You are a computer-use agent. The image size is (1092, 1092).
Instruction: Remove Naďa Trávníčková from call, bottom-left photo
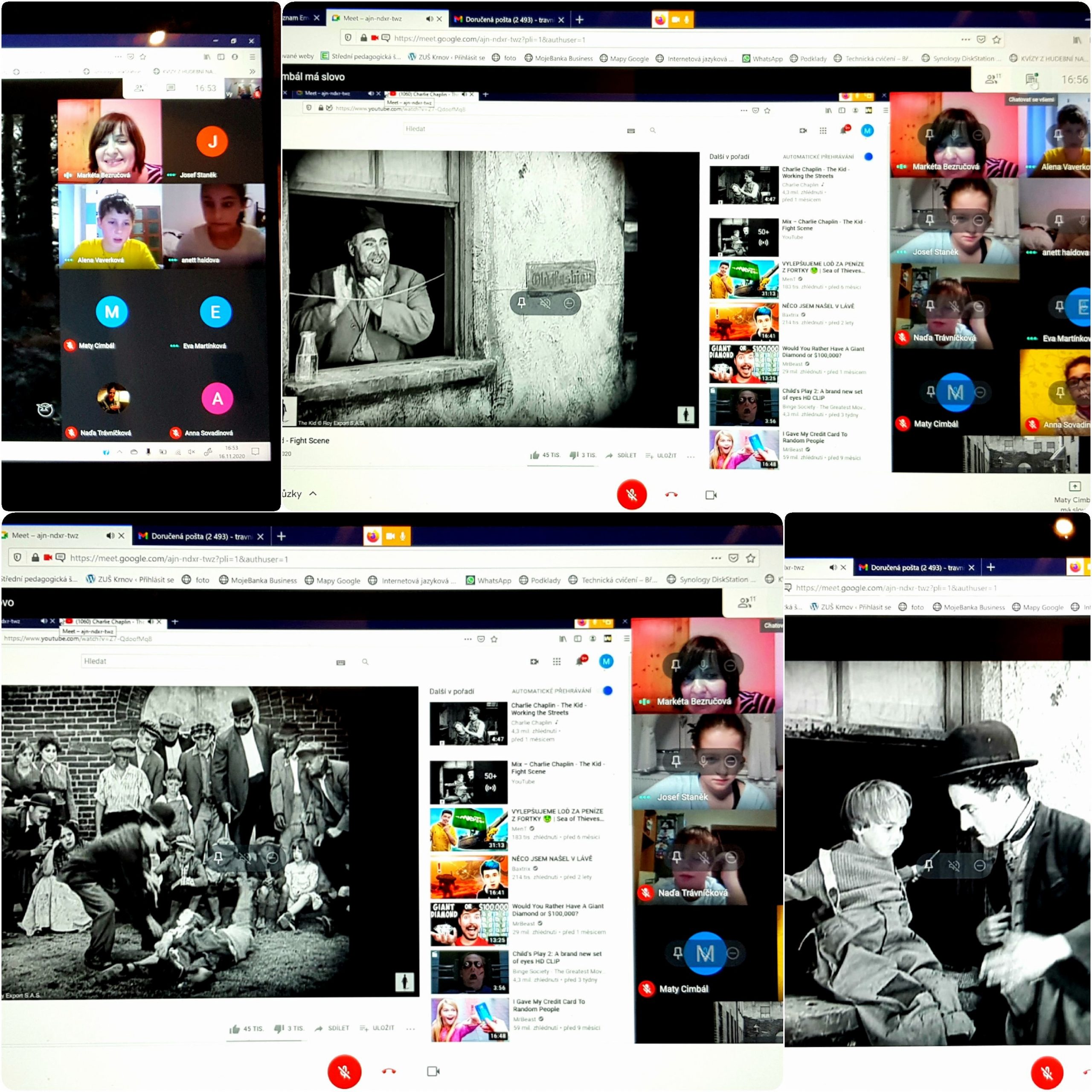click(x=732, y=857)
